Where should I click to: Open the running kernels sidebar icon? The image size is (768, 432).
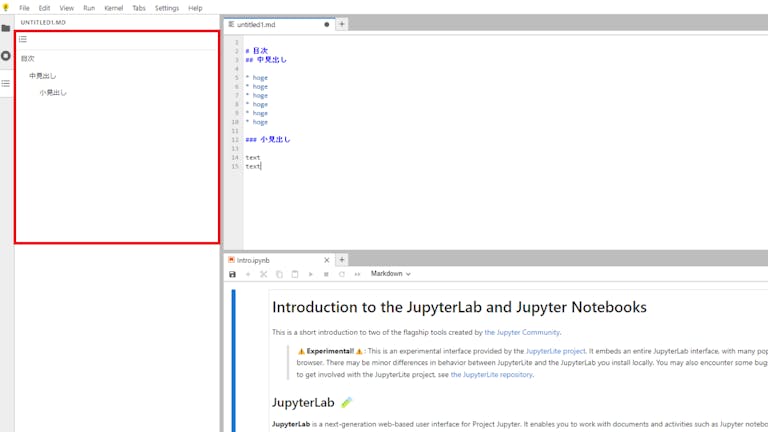point(6,56)
